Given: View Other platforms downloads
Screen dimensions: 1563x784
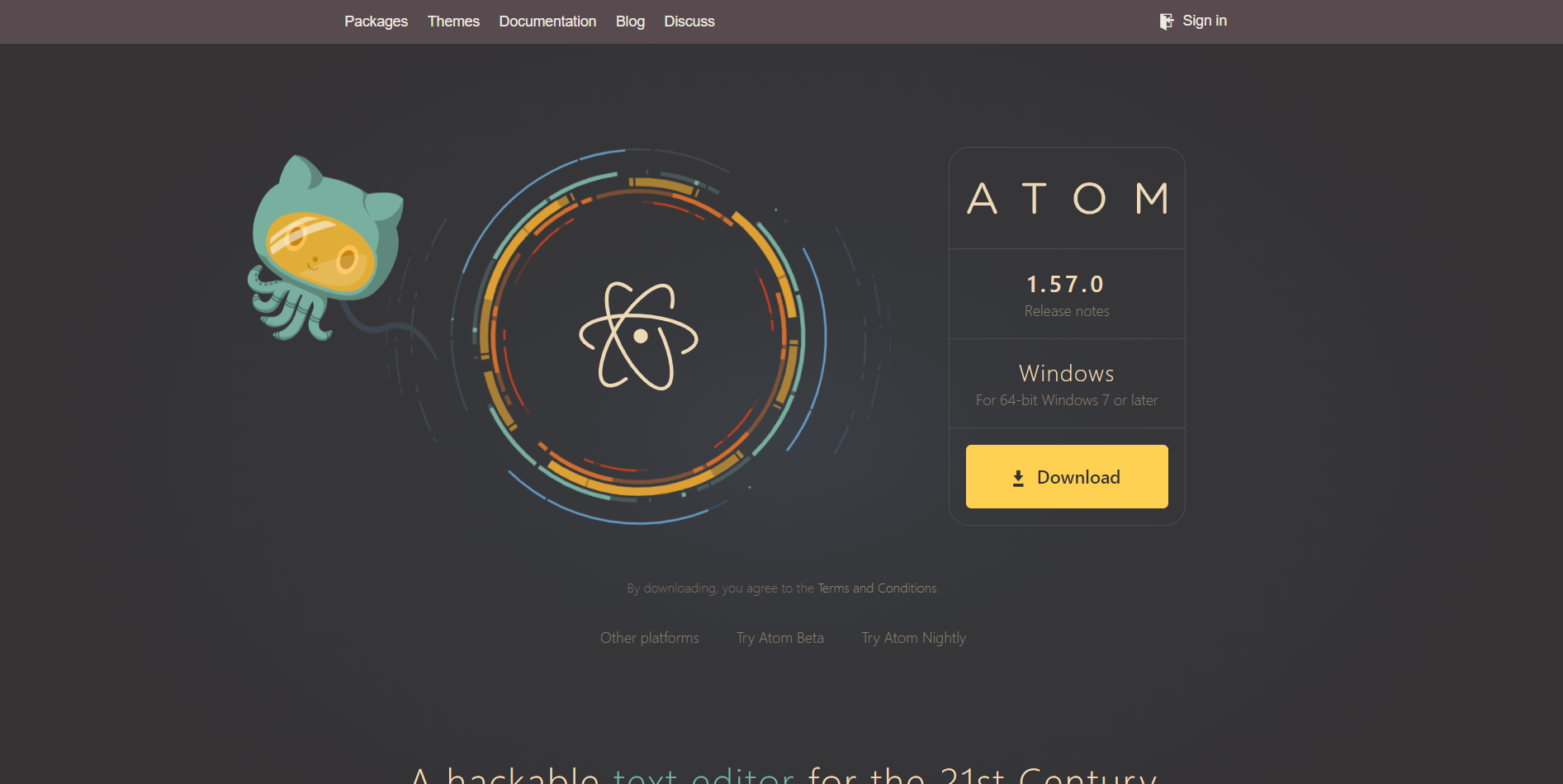Looking at the screenshot, I should tap(649, 638).
